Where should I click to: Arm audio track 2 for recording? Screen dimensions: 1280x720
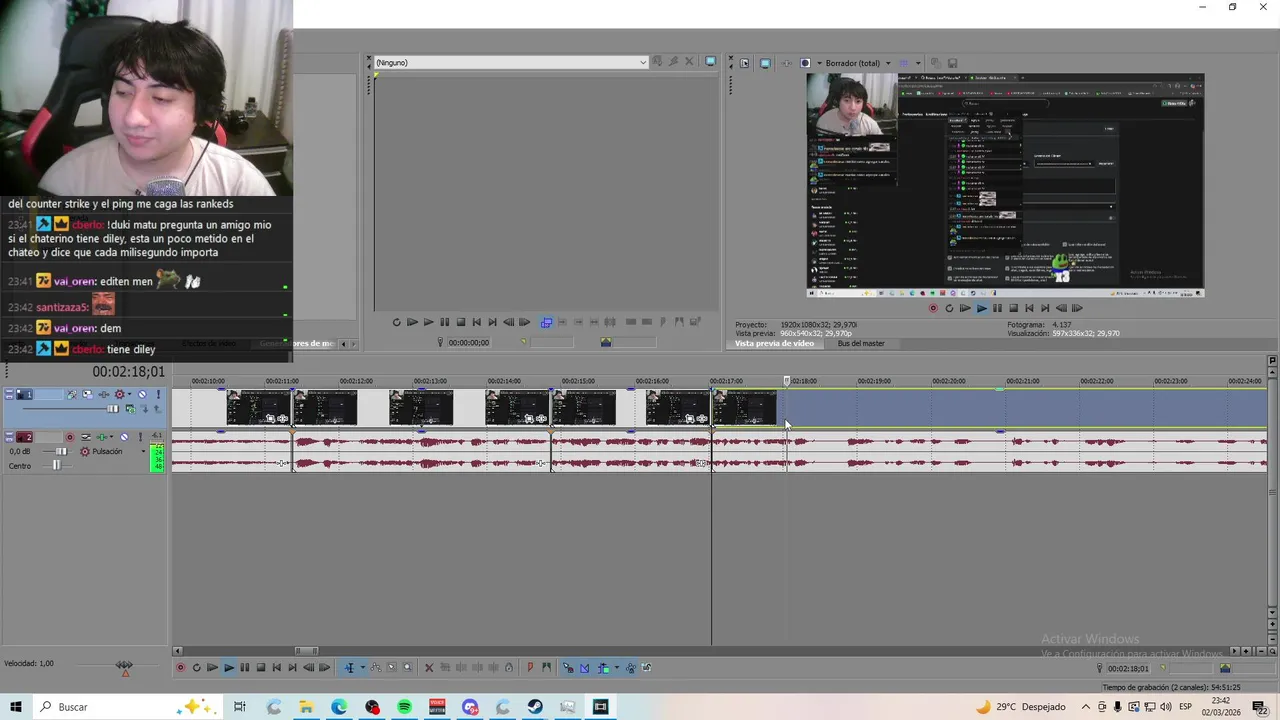tap(70, 437)
